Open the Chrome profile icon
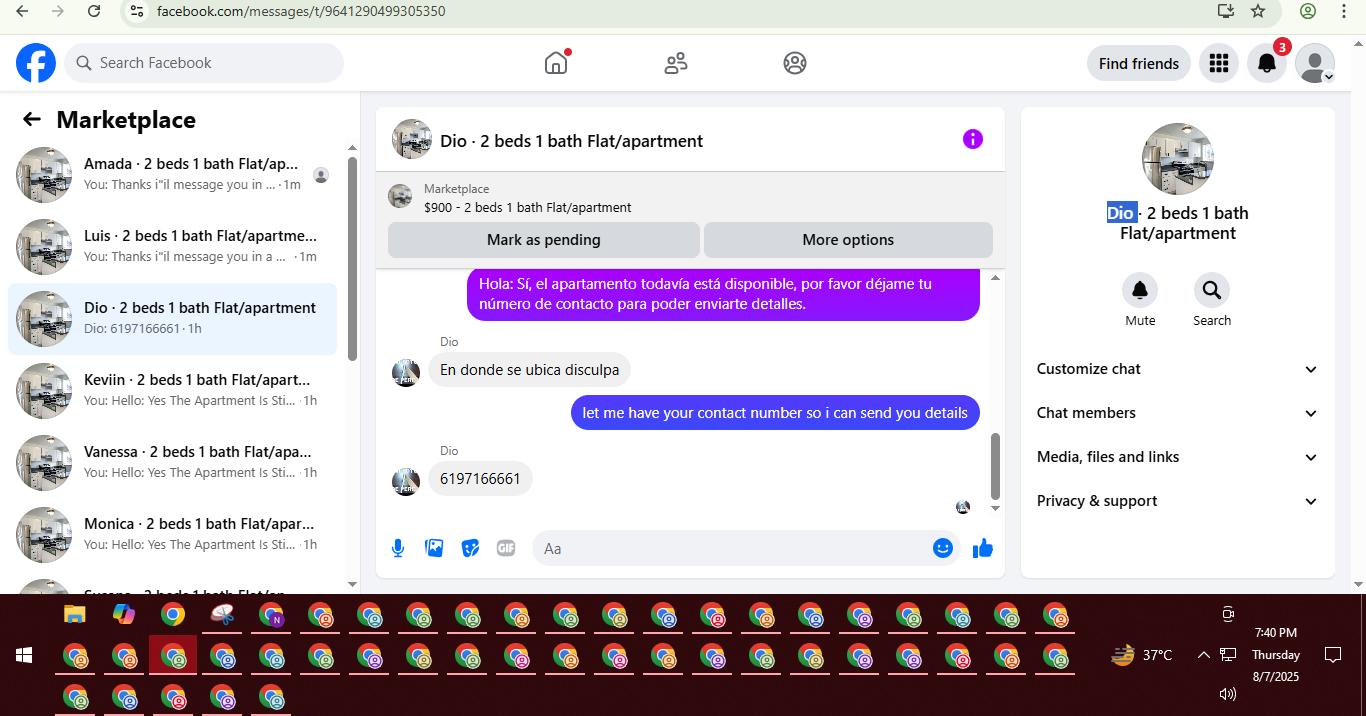This screenshot has height=716, width=1366. tap(1308, 11)
